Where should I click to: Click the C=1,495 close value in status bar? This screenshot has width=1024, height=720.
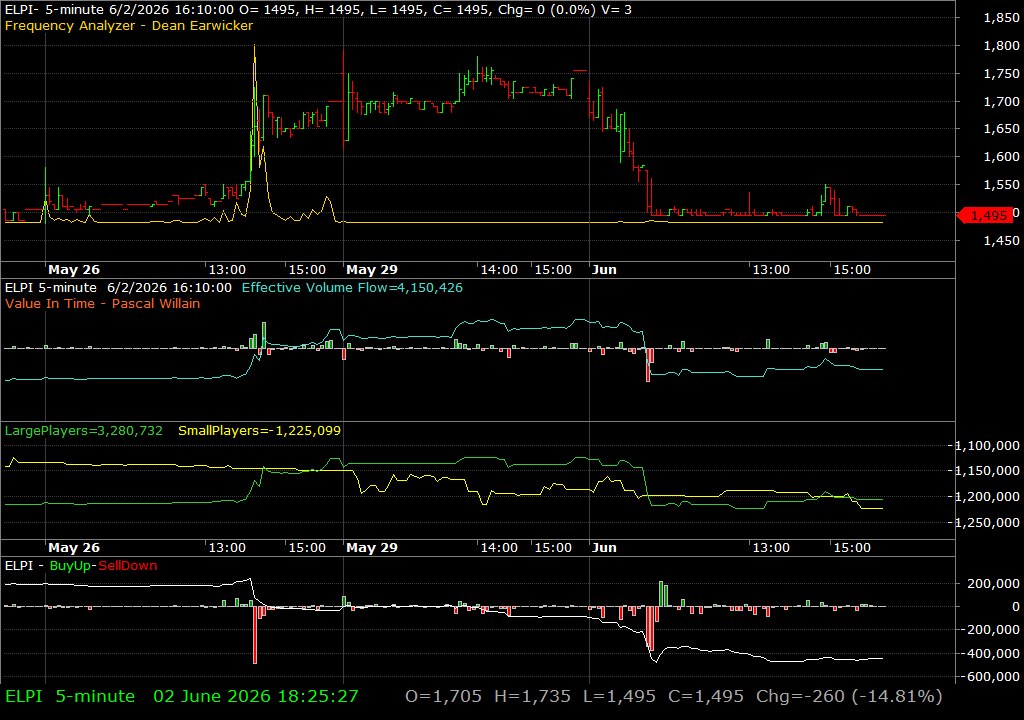point(705,696)
